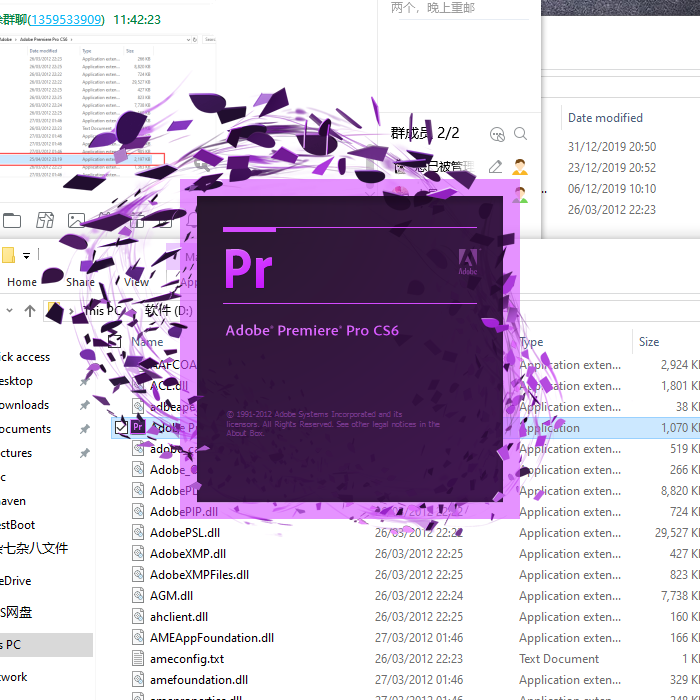This screenshot has width=700, height=700.
Task: Click the Up arrow in Explorer navigation bar
Action: pyautogui.click(x=30, y=311)
